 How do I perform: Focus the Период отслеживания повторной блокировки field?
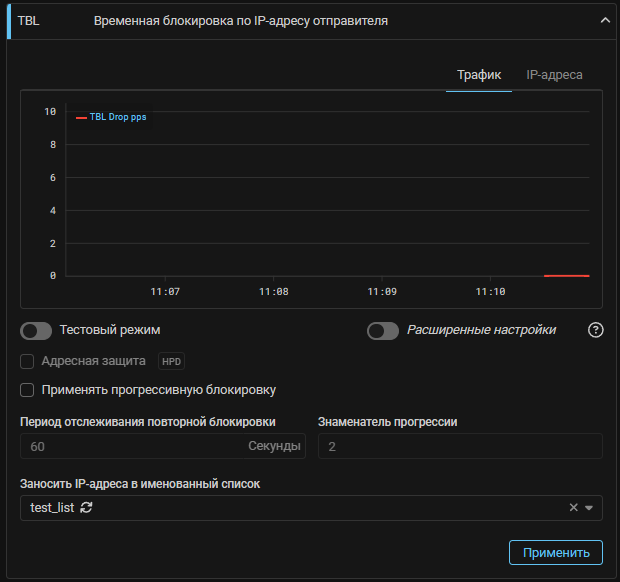135,446
